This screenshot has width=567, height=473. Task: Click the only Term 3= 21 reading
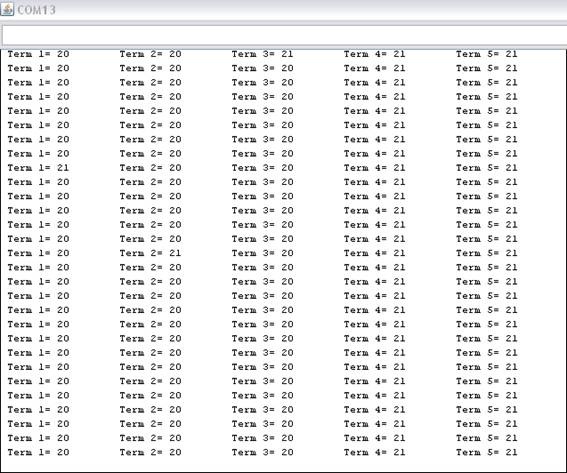point(263,54)
